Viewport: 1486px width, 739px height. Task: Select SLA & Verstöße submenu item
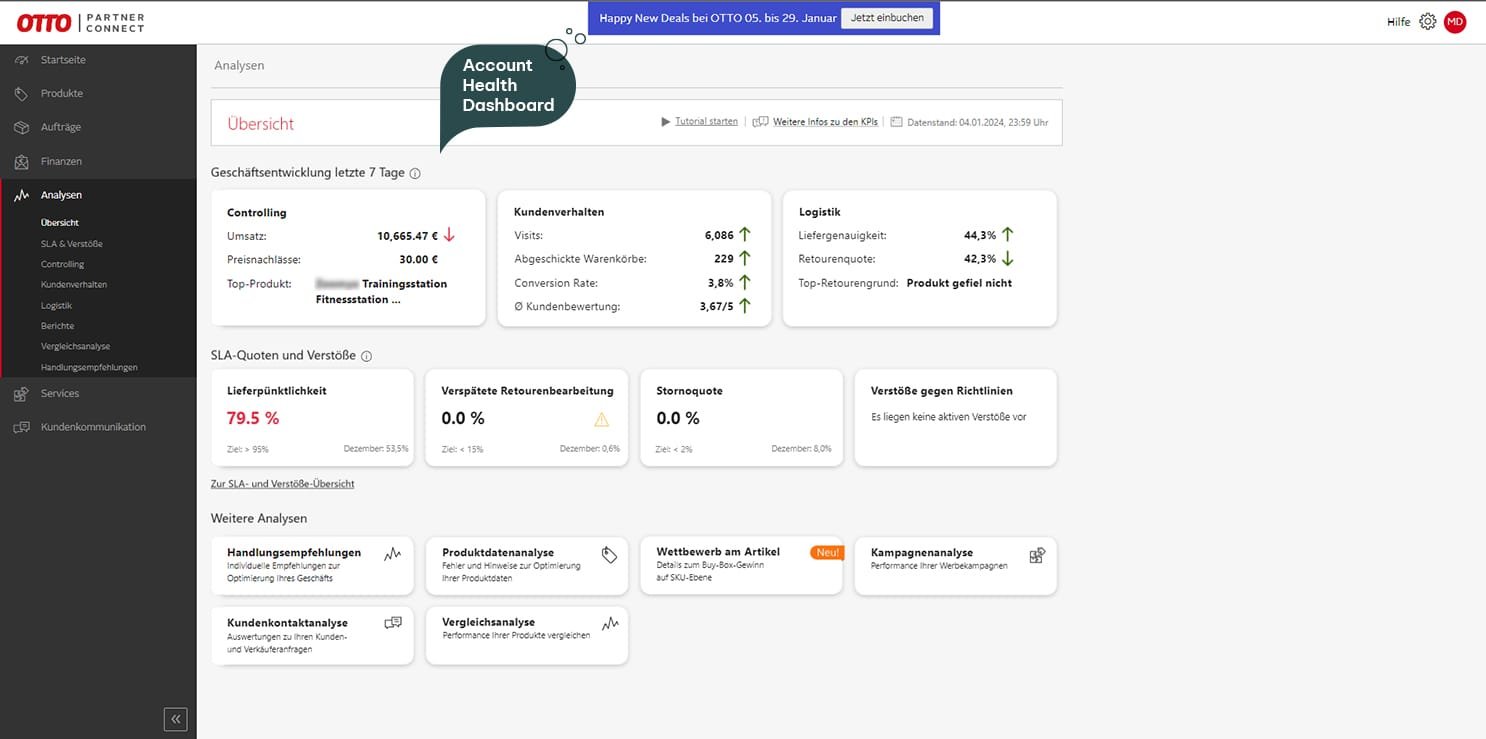71,244
